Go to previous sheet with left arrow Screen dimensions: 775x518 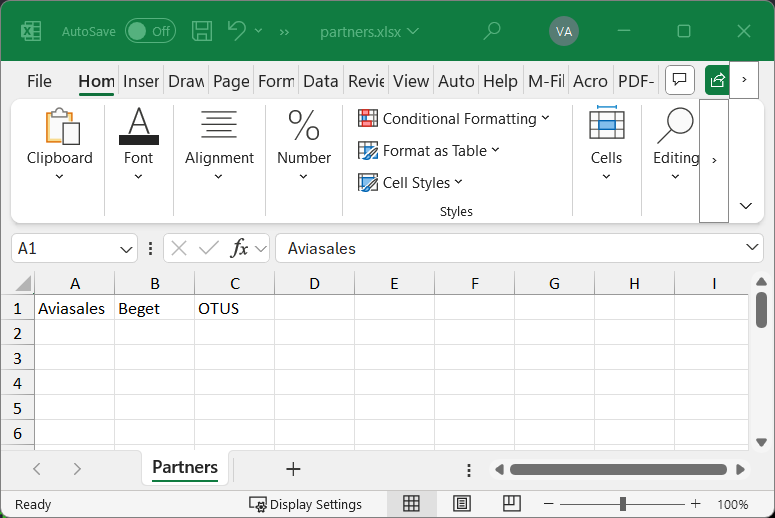[x=37, y=469]
